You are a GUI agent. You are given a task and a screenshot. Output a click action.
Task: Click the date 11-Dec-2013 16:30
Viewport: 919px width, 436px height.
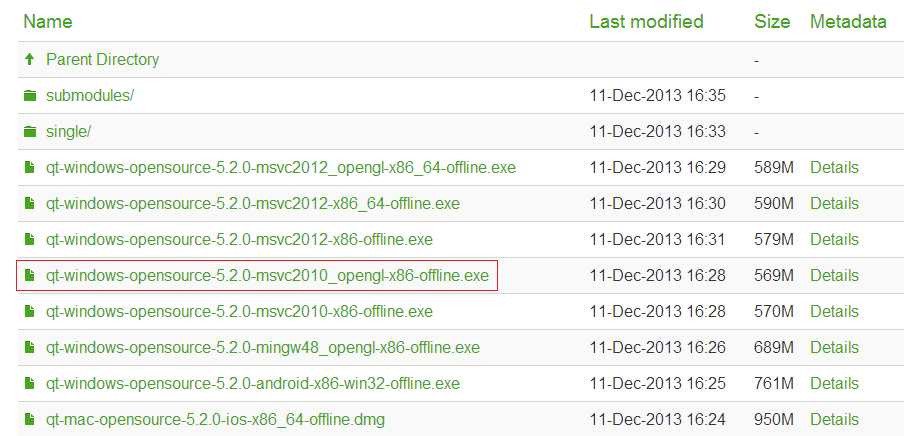(658, 203)
